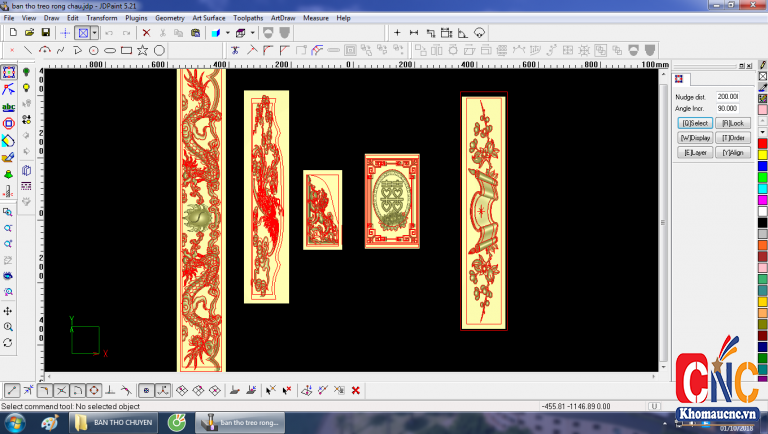This screenshot has height=434, width=768.
Task: Expand dropdown next to wireframe box icon
Action: tap(250, 33)
